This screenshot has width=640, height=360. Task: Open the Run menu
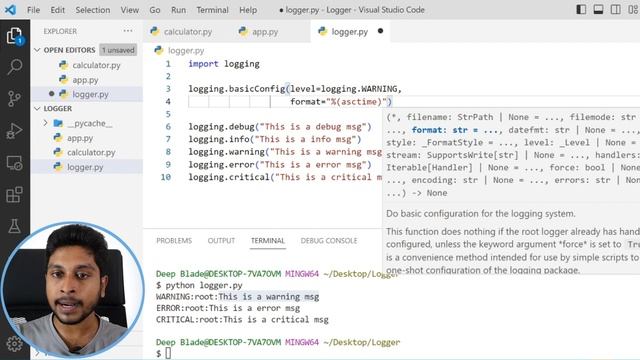178,10
